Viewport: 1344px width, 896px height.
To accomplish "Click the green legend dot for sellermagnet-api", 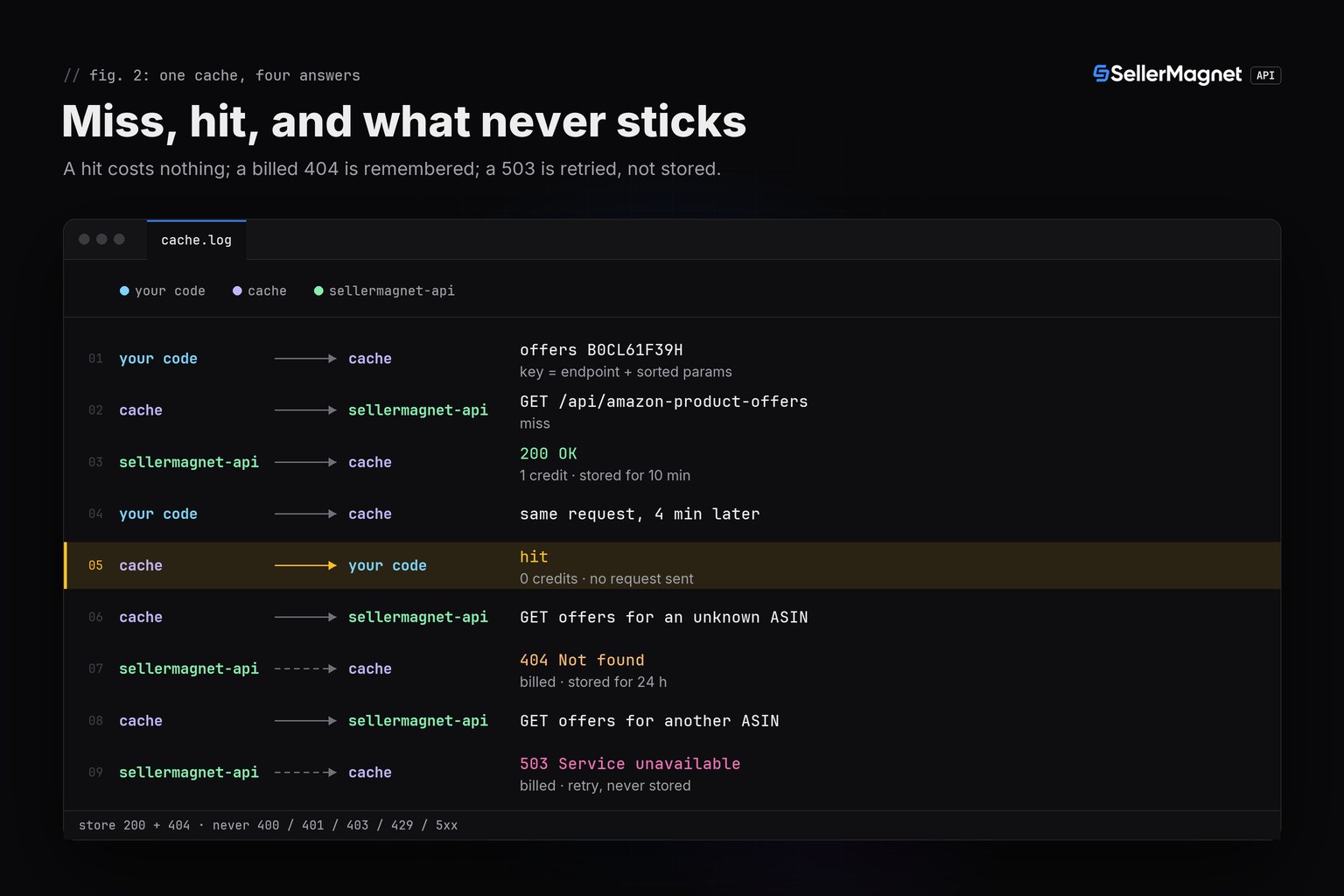I will click(318, 290).
